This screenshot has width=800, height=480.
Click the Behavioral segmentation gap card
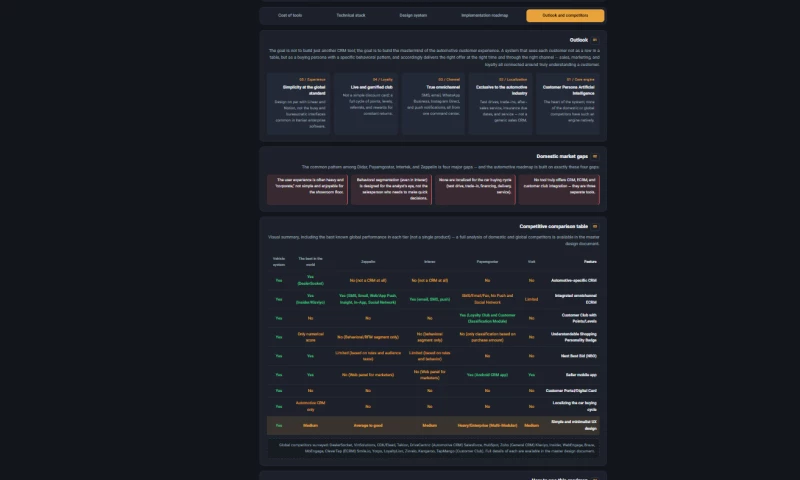coord(391,189)
